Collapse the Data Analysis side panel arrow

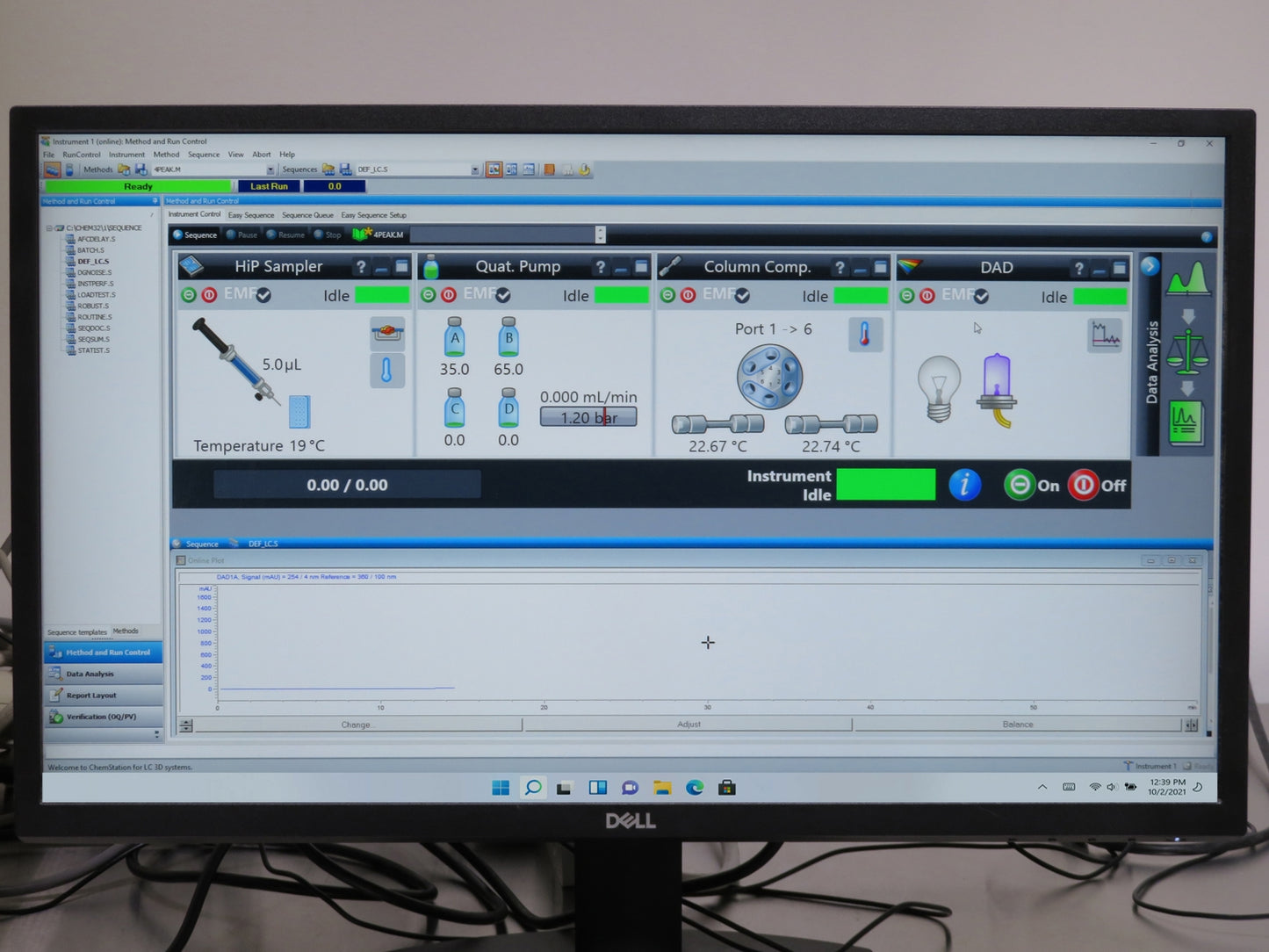[1150, 266]
